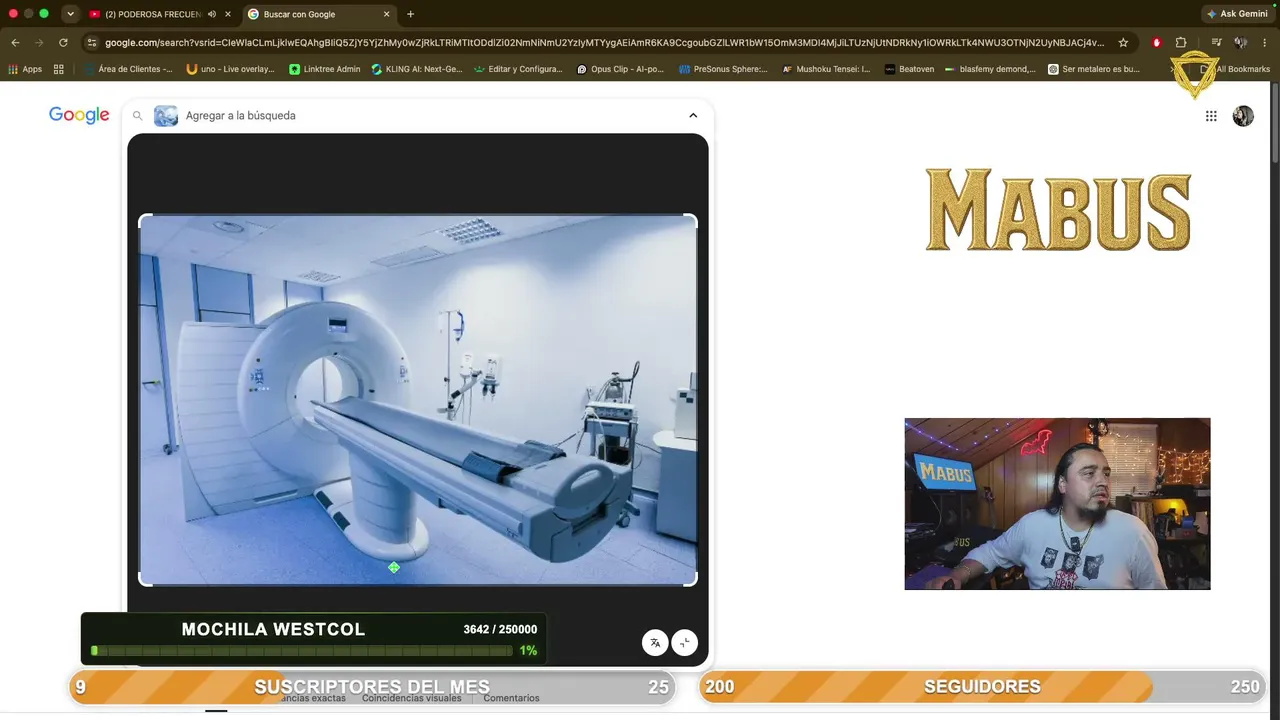Open the Extensions puzzle menu
The width and height of the screenshot is (1280, 720).
pyautogui.click(x=1181, y=43)
